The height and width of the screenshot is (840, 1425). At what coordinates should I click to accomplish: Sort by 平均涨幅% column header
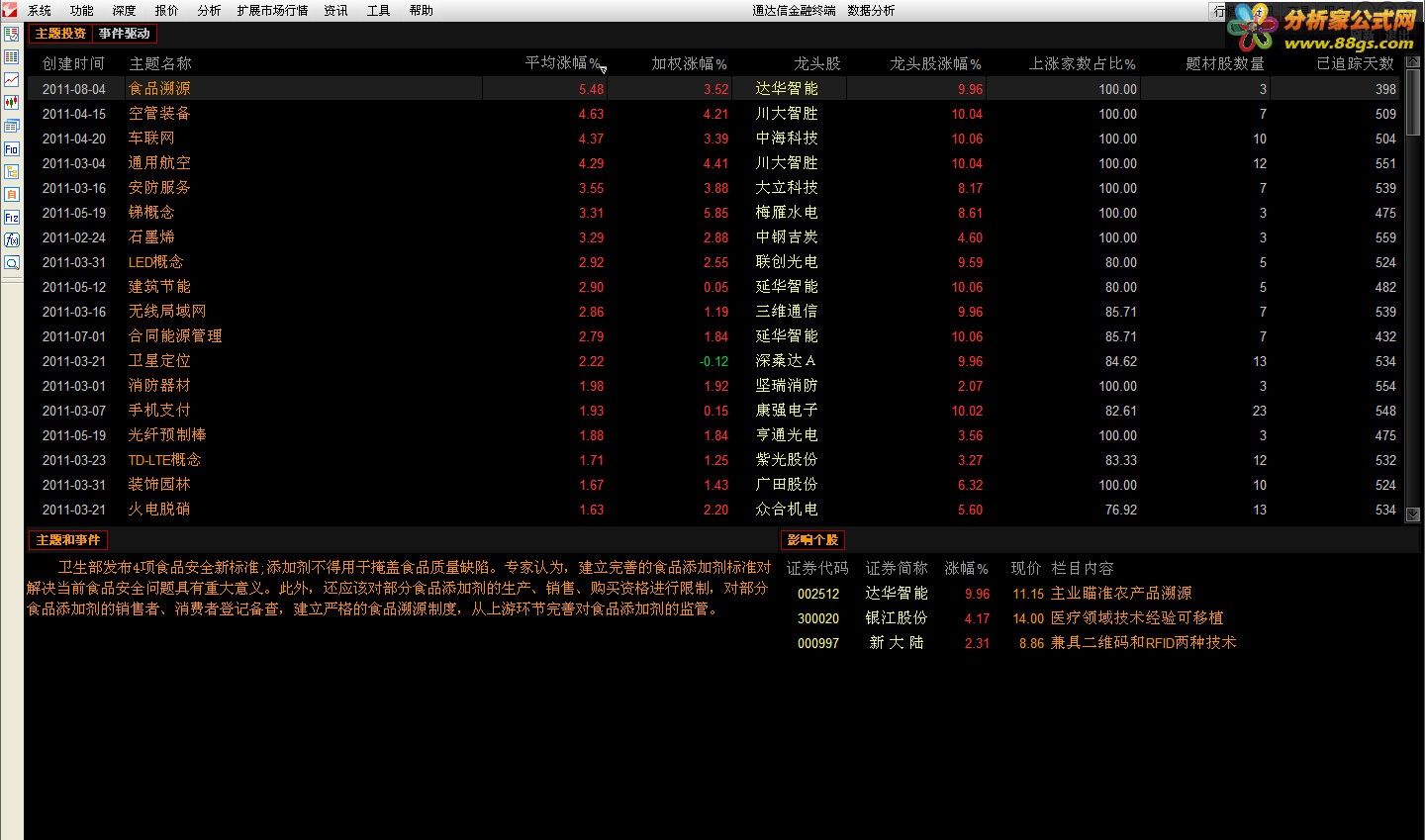tap(562, 63)
